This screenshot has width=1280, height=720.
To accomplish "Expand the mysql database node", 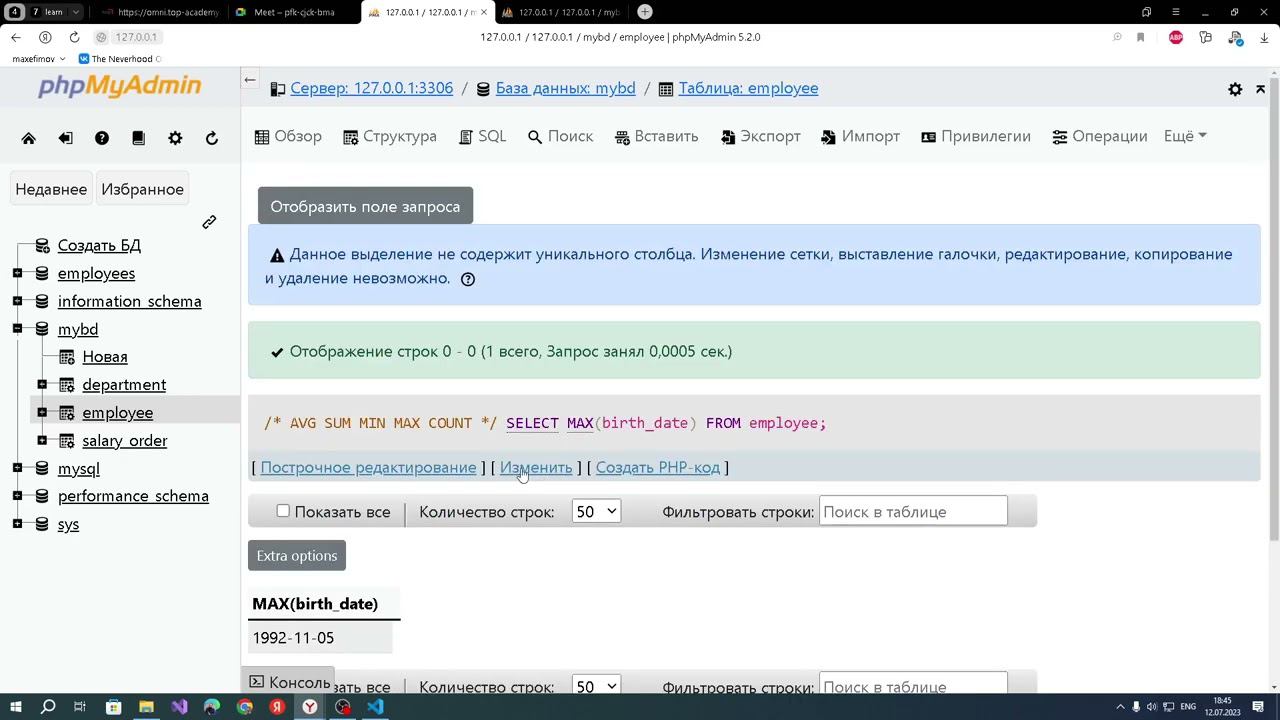I will point(17,468).
